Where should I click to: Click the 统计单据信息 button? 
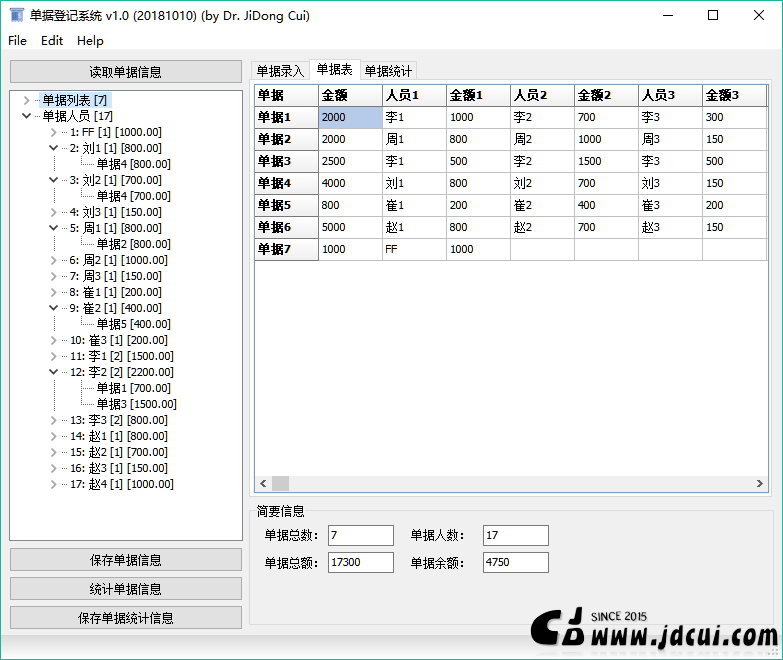(x=126, y=589)
